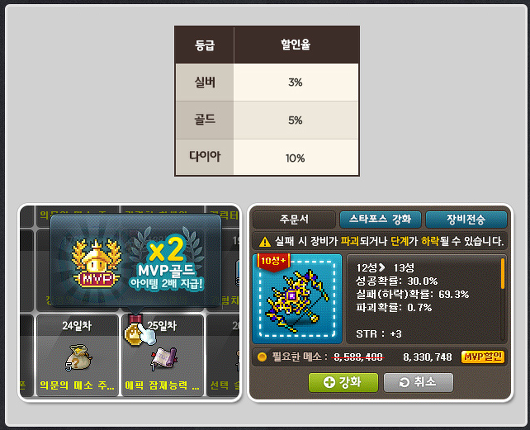Open the 주문서 tab

pyautogui.click(x=294, y=219)
